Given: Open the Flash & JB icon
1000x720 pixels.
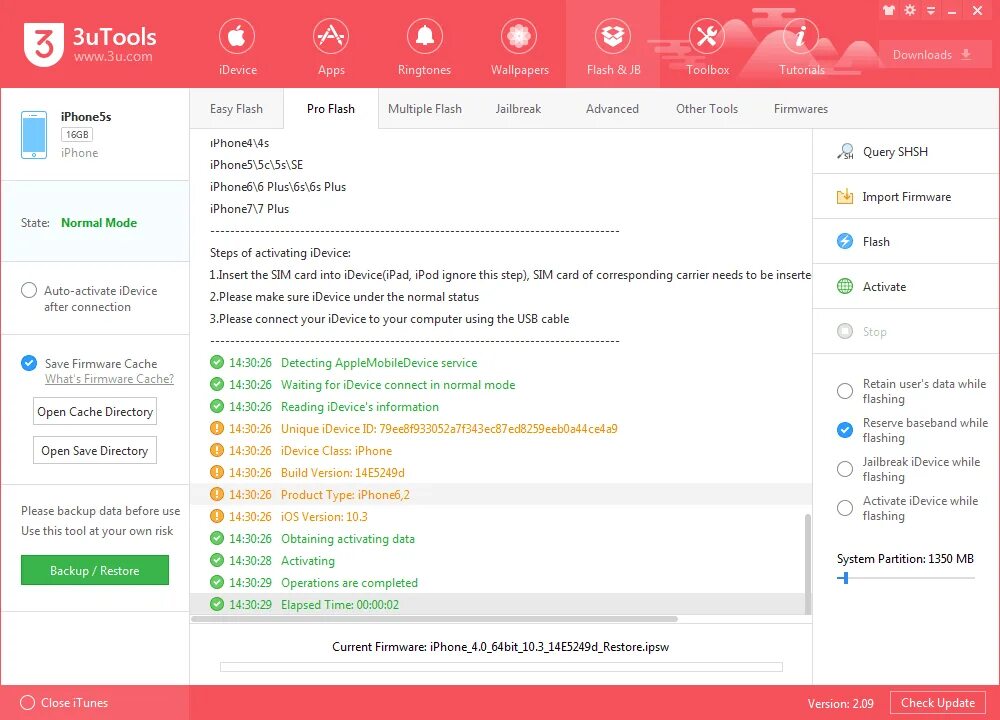Looking at the screenshot, I should pos(613,36).
